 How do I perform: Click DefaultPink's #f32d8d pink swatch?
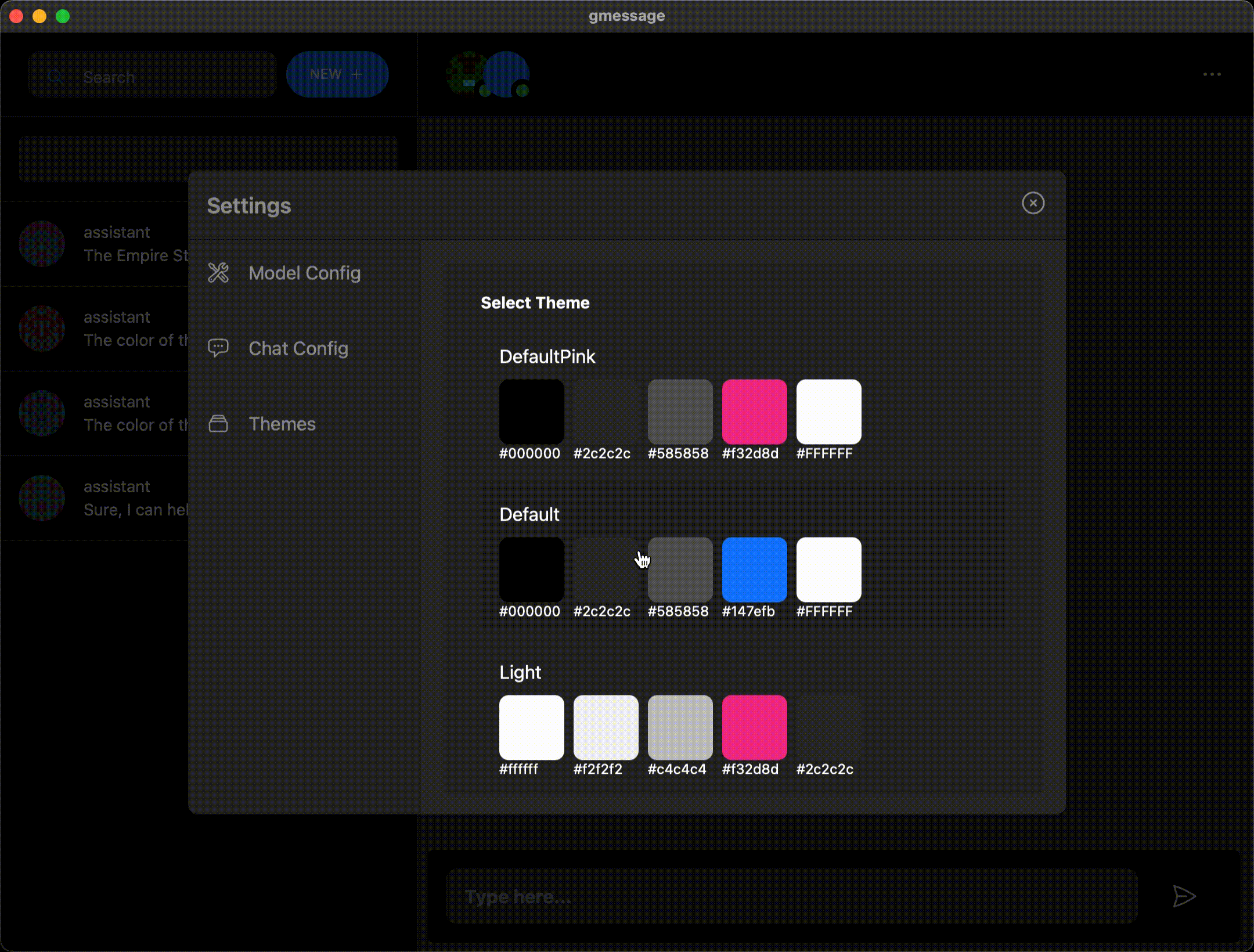tap(754, 412)
